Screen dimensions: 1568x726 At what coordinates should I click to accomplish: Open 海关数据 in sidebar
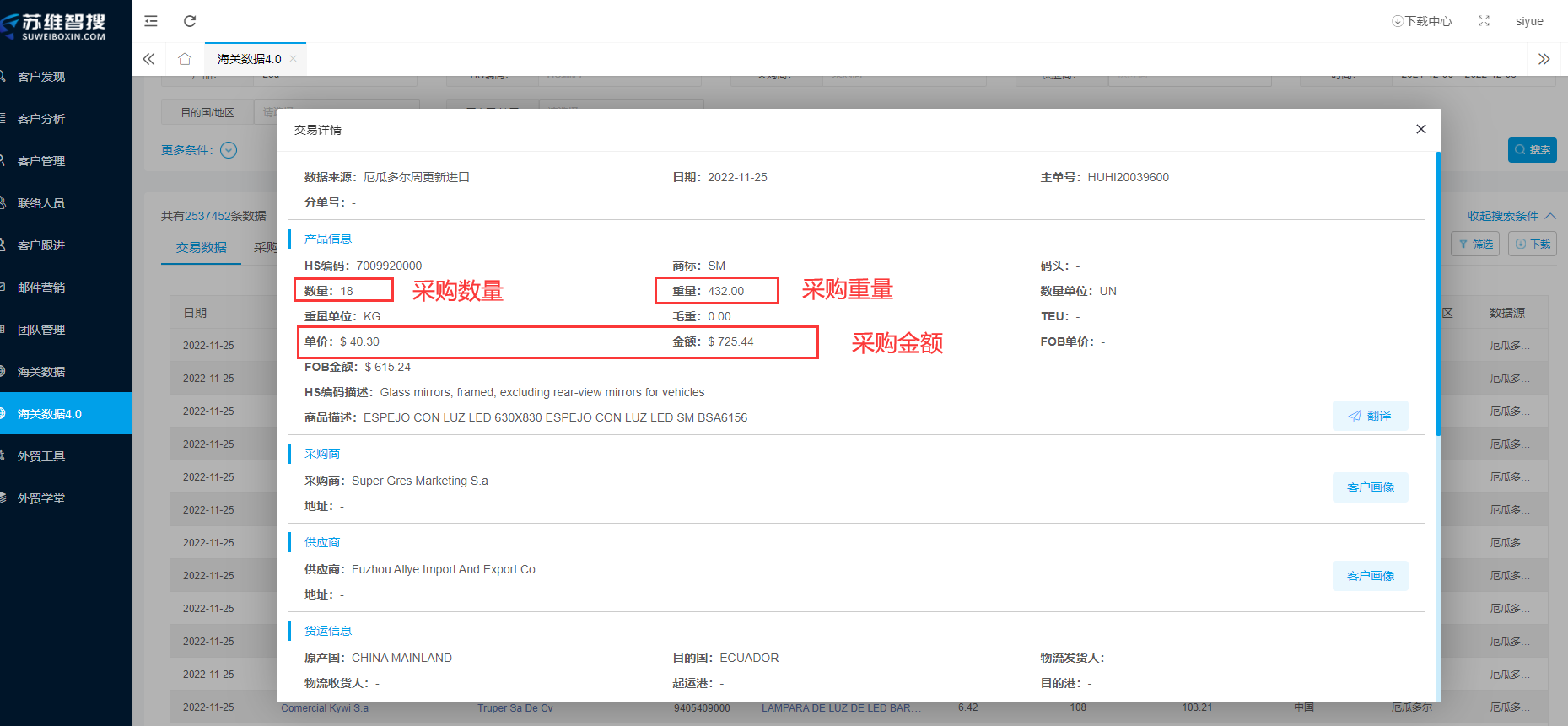pyautogui.click(x=66, y=372)
